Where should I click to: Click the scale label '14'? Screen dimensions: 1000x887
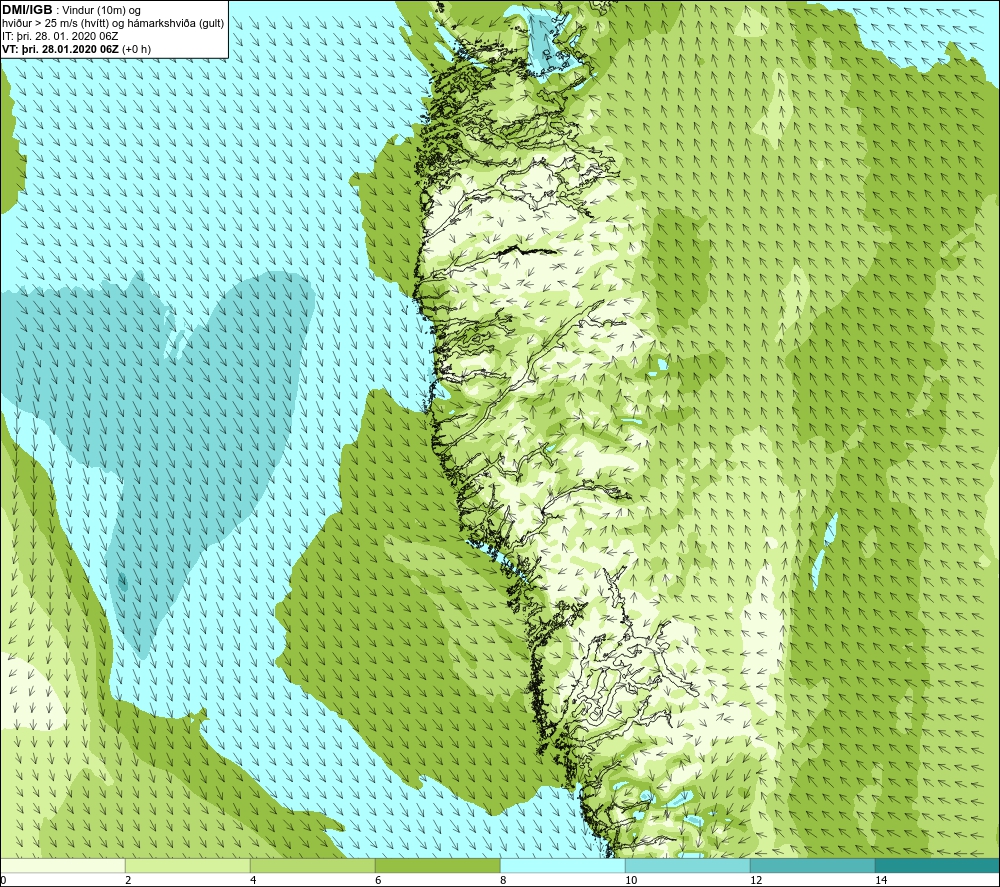coord(881,880)
